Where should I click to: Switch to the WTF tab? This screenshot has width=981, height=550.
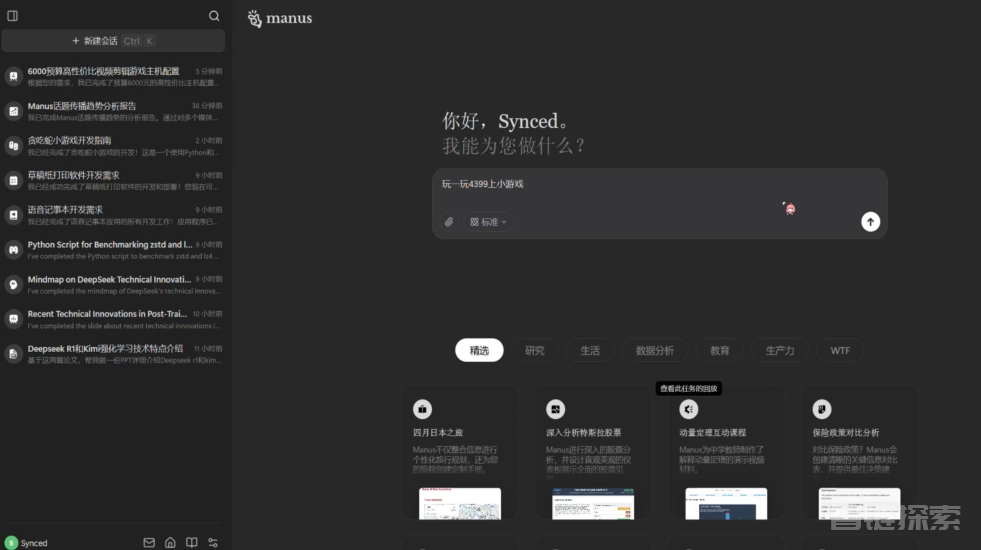(840, 350)
